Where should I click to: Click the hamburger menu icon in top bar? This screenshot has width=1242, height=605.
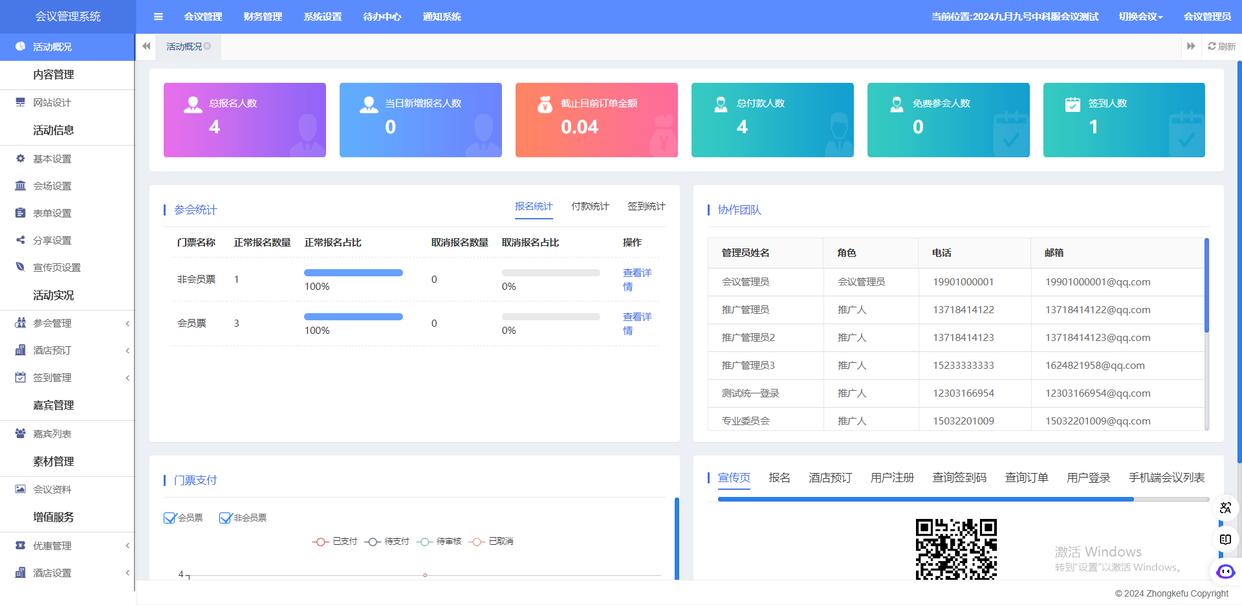tap(158, 16)
